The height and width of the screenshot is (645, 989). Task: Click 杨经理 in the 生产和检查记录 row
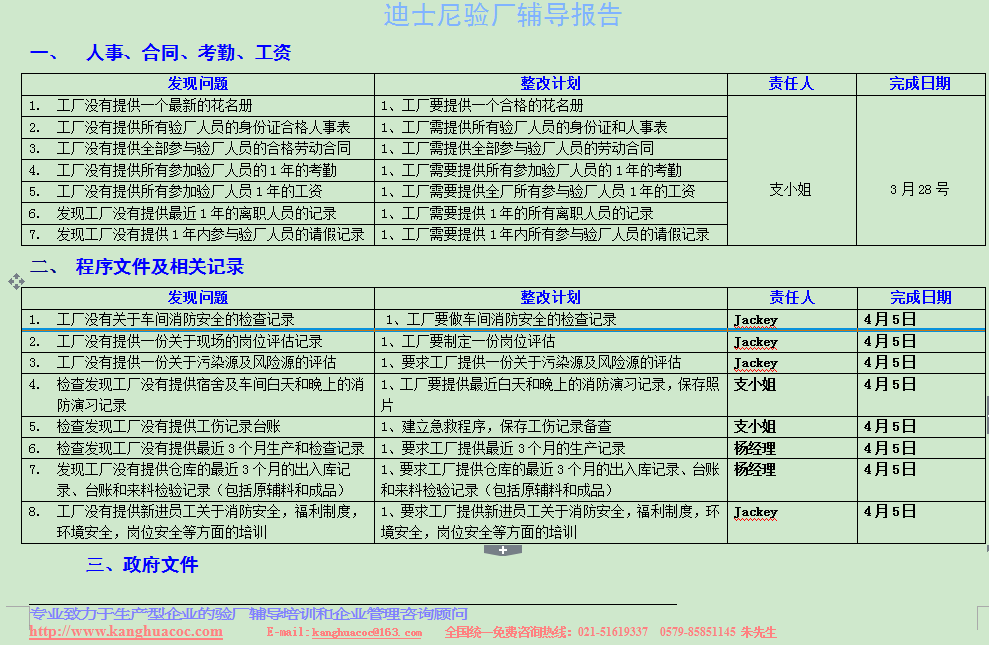pos(754,448)
